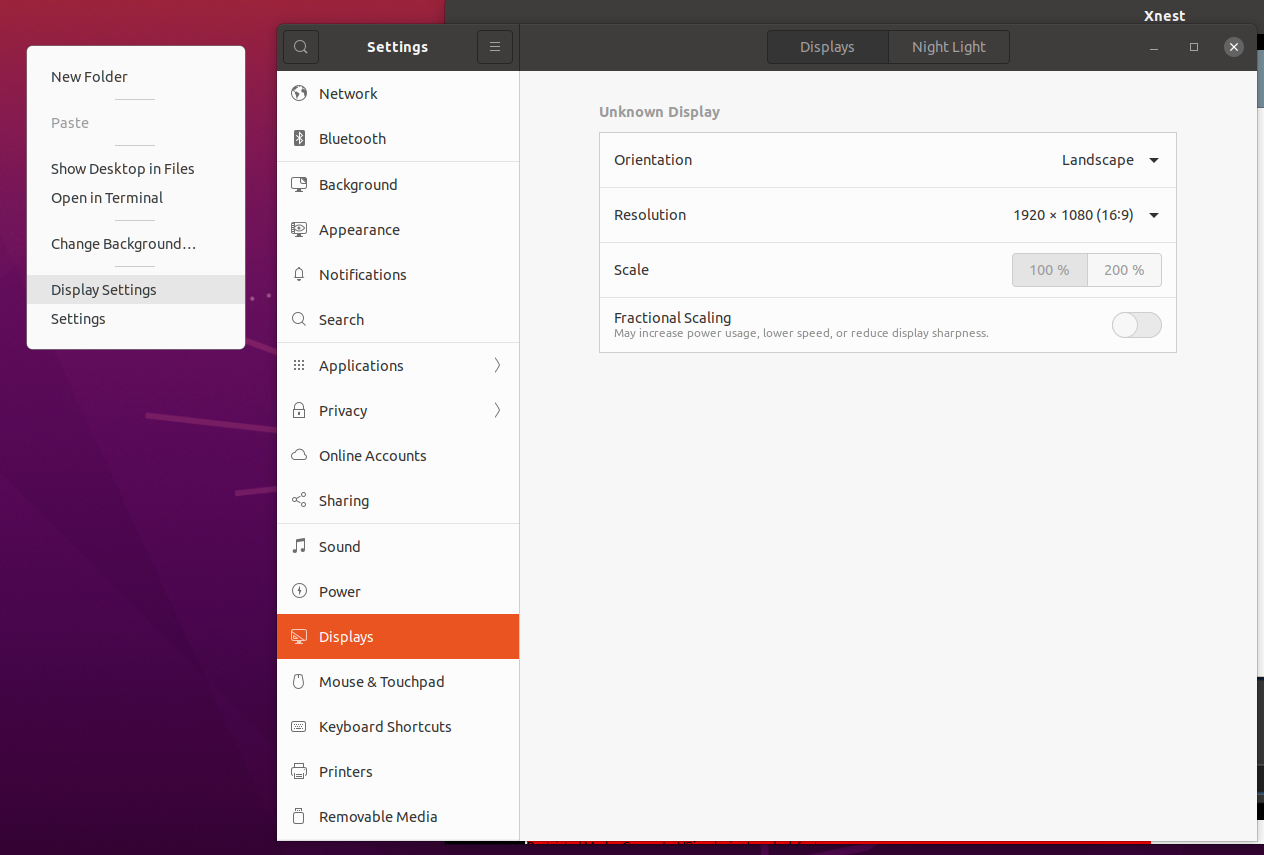The image size is (1264, 855).
Task: Click the Network globe icon in sidebar
Action: coord(299,94)
